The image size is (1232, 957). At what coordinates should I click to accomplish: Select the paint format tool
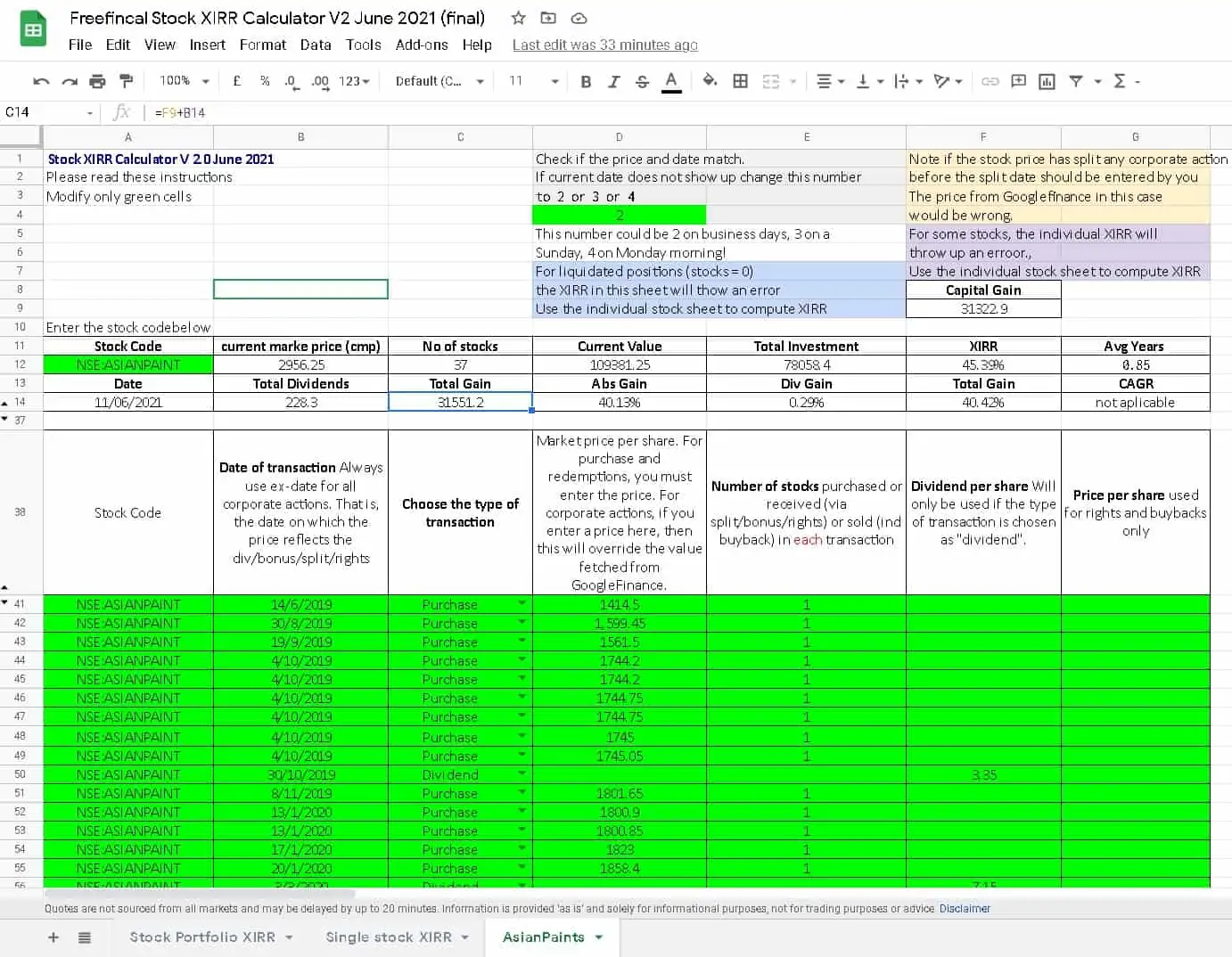pos(127,81)
